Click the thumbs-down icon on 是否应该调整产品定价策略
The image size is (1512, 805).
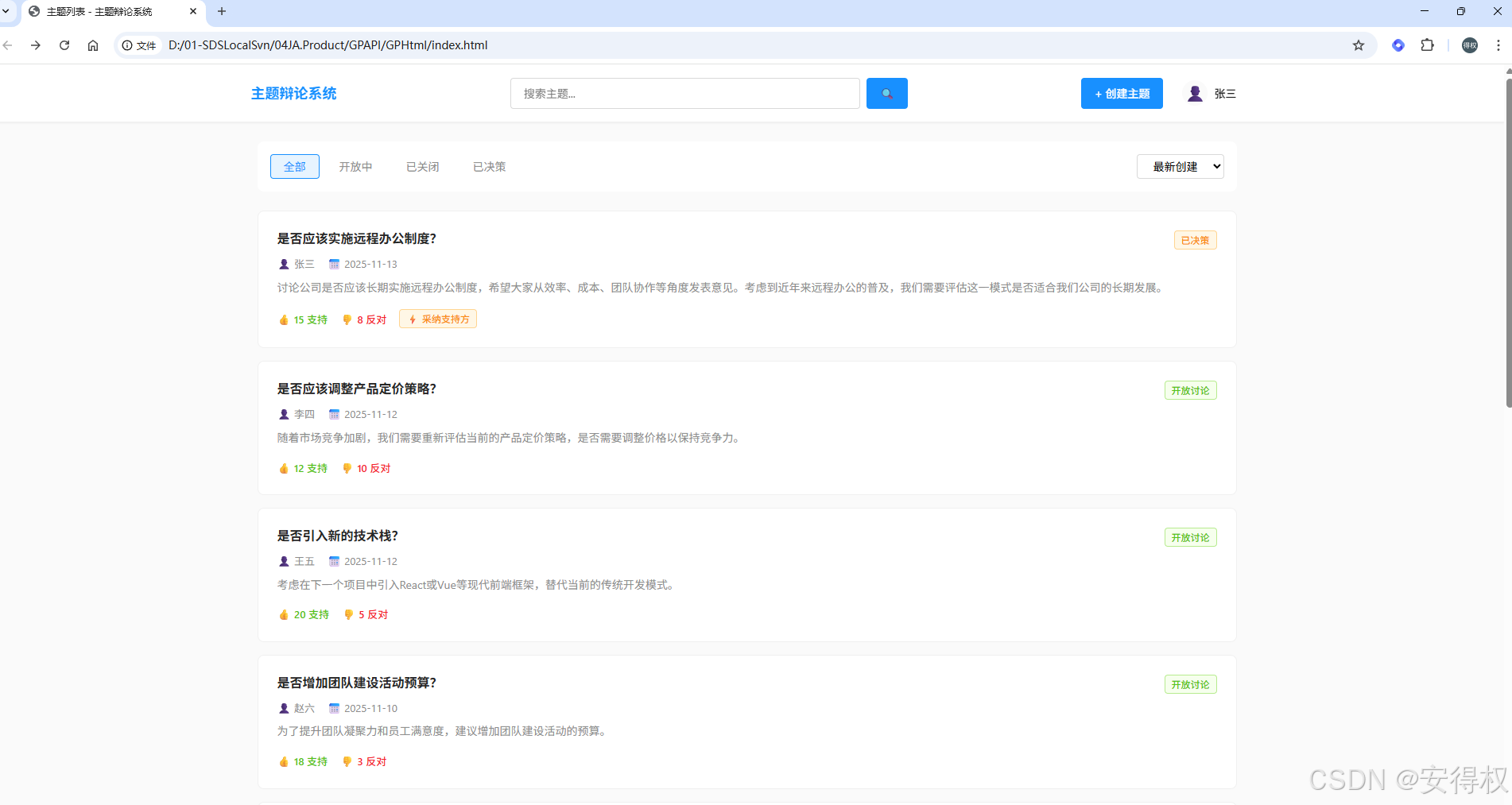(x=347, y=468)
